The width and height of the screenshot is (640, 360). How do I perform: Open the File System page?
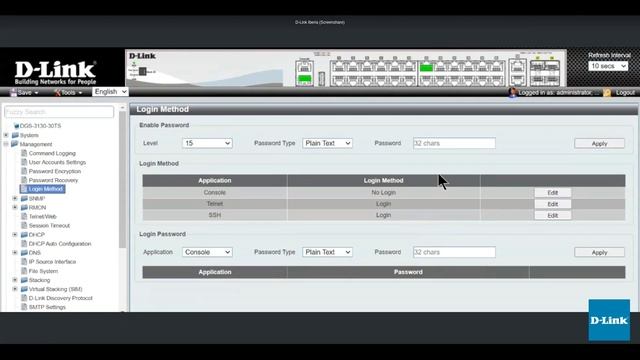pyautogui.click(x=43, y=271)
